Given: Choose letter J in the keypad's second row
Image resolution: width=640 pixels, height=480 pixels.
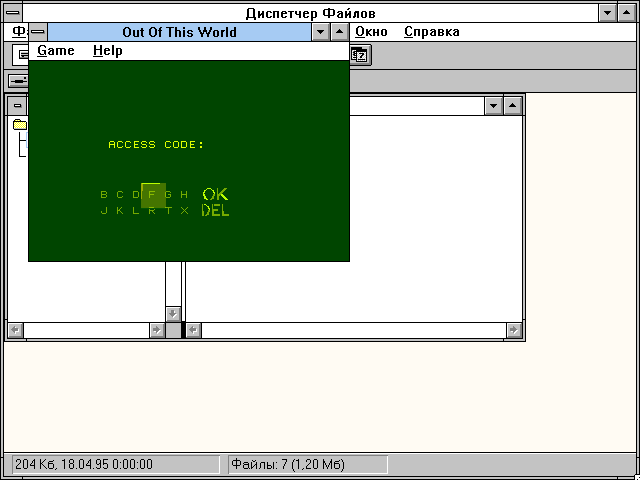Looking at the screenshot, I should (104, 211).
